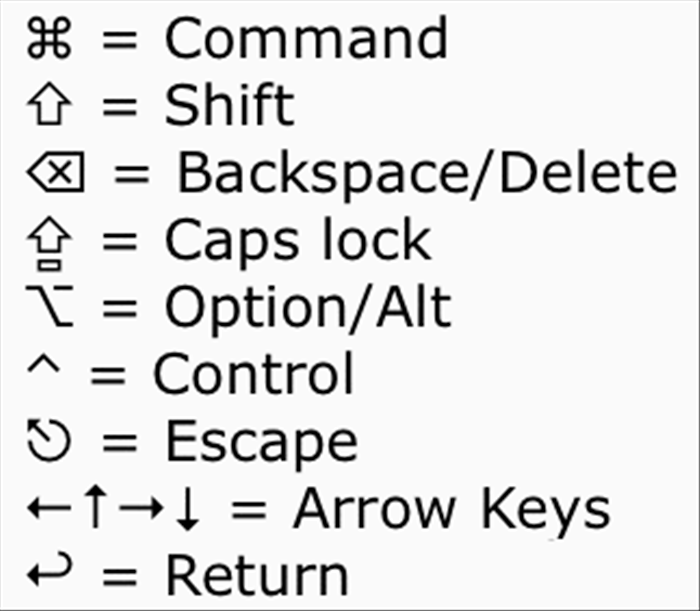Click the Control caret symbol
This screenshot has width=700, height=611.
click(x=43, y=364)
